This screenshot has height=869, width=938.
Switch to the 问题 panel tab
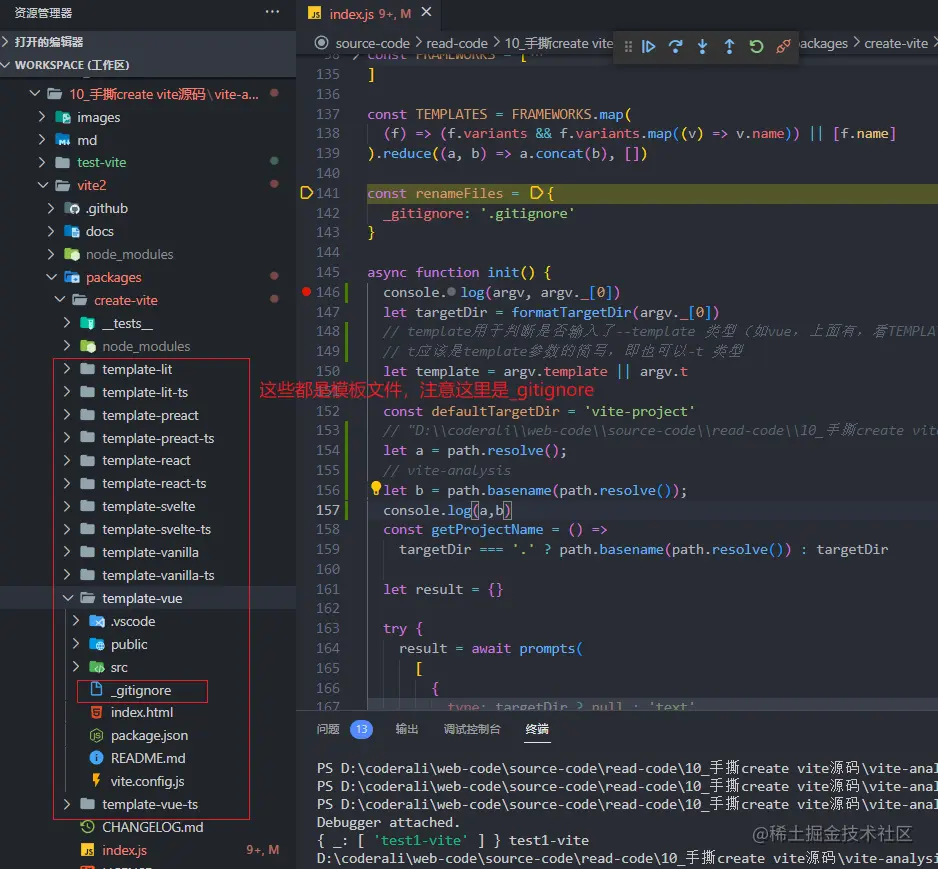pyautogui.click(x=328, y=729)
